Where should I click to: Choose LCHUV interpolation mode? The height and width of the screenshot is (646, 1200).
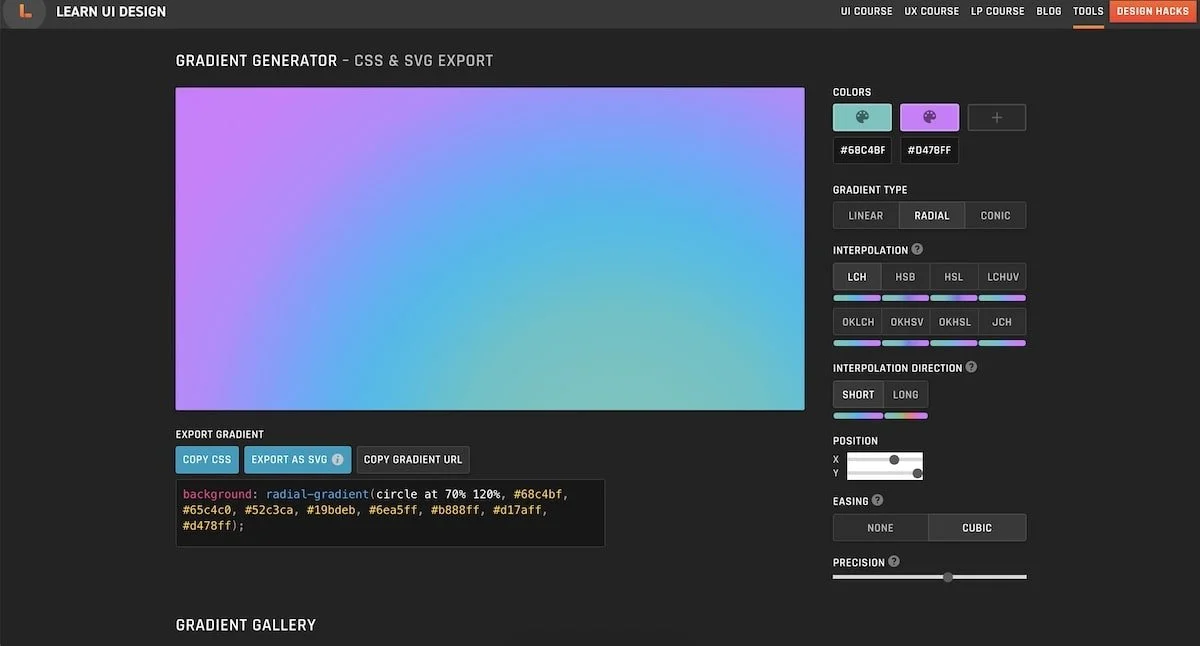[x=1002, y=277]
